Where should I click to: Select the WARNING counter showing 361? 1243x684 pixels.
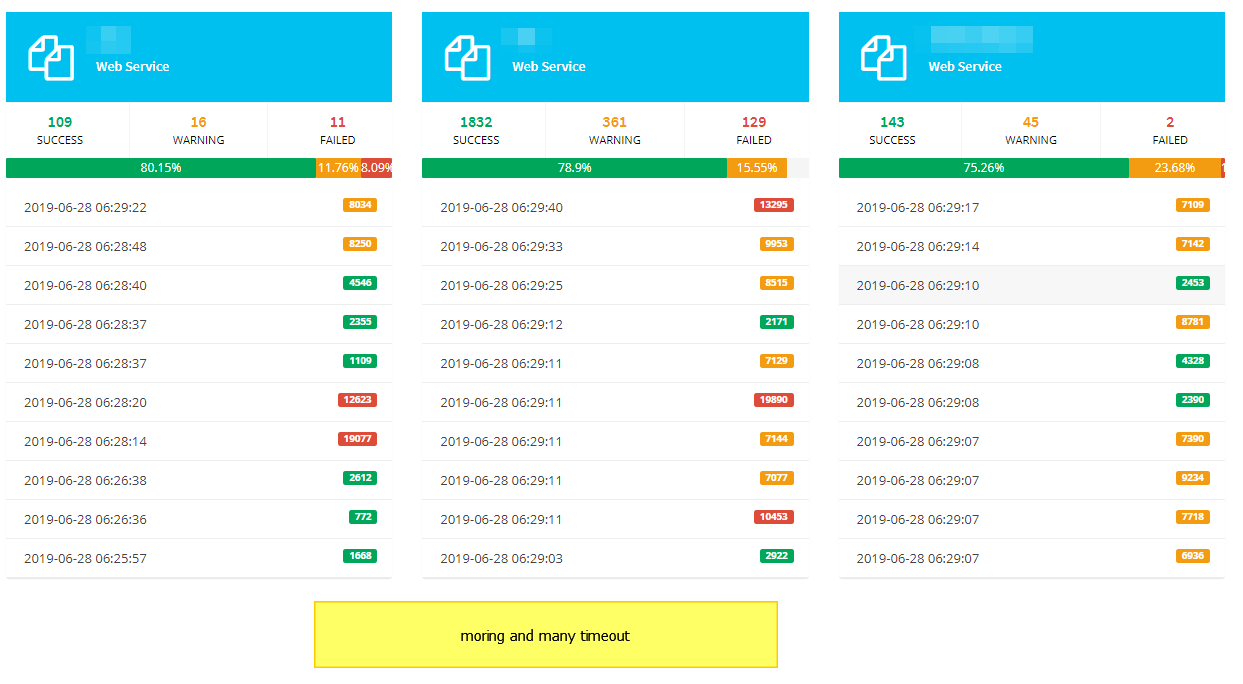(x=613, y=128)
